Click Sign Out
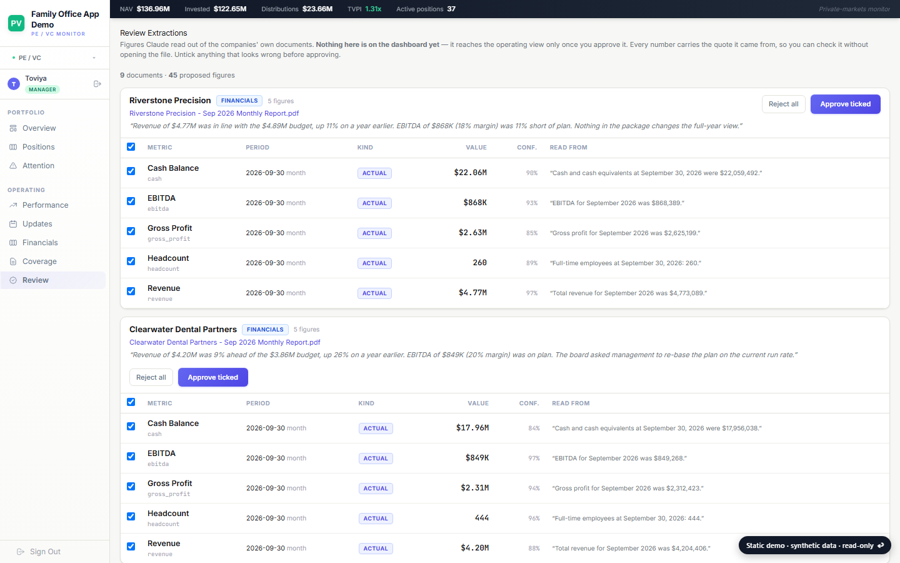The image size is (900, 563). pos(39,552)
